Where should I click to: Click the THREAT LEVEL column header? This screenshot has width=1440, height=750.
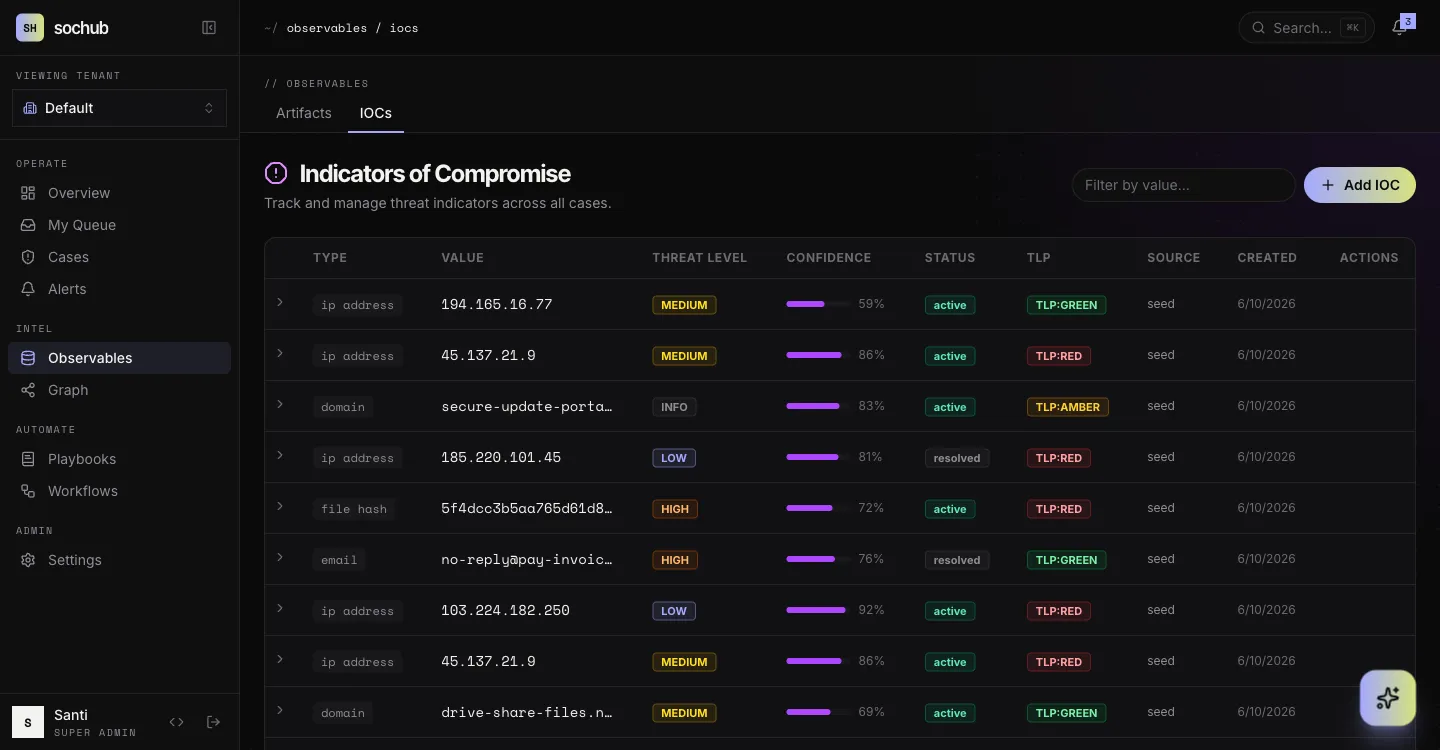pos(700,258)
